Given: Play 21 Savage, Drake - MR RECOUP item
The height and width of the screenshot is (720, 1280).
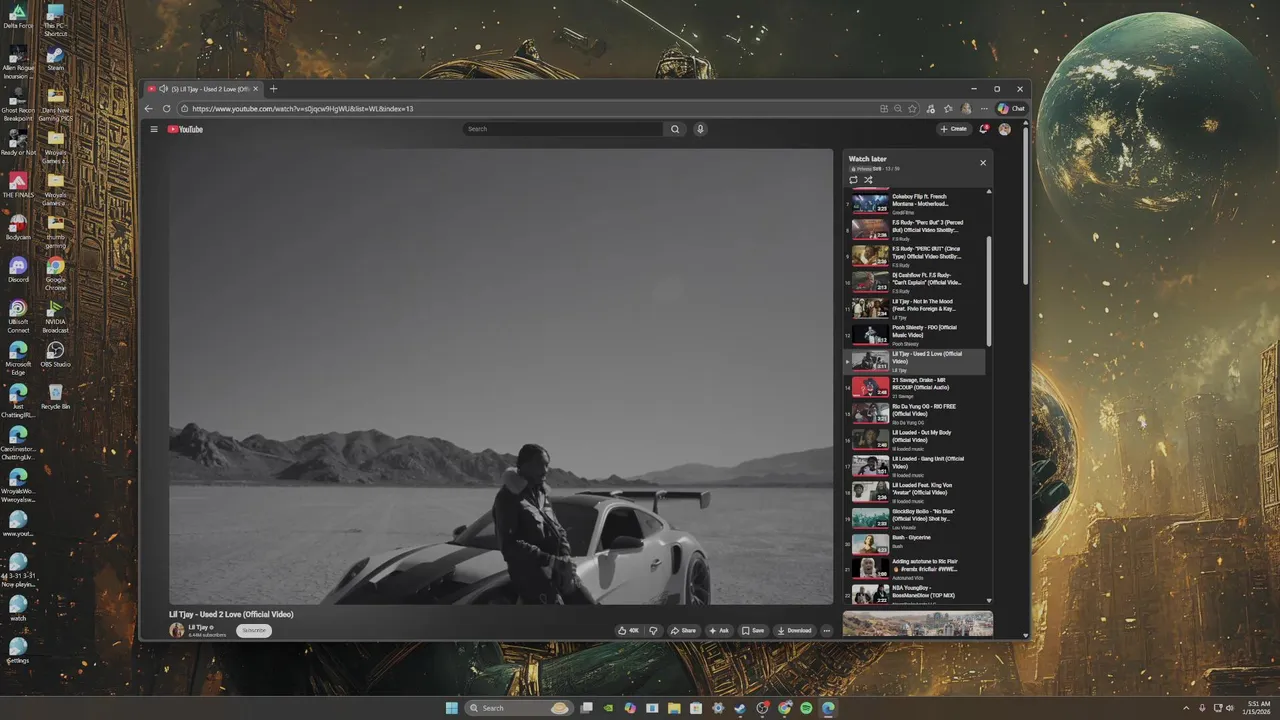Looking at the screenshot, I should pos(915,387).
